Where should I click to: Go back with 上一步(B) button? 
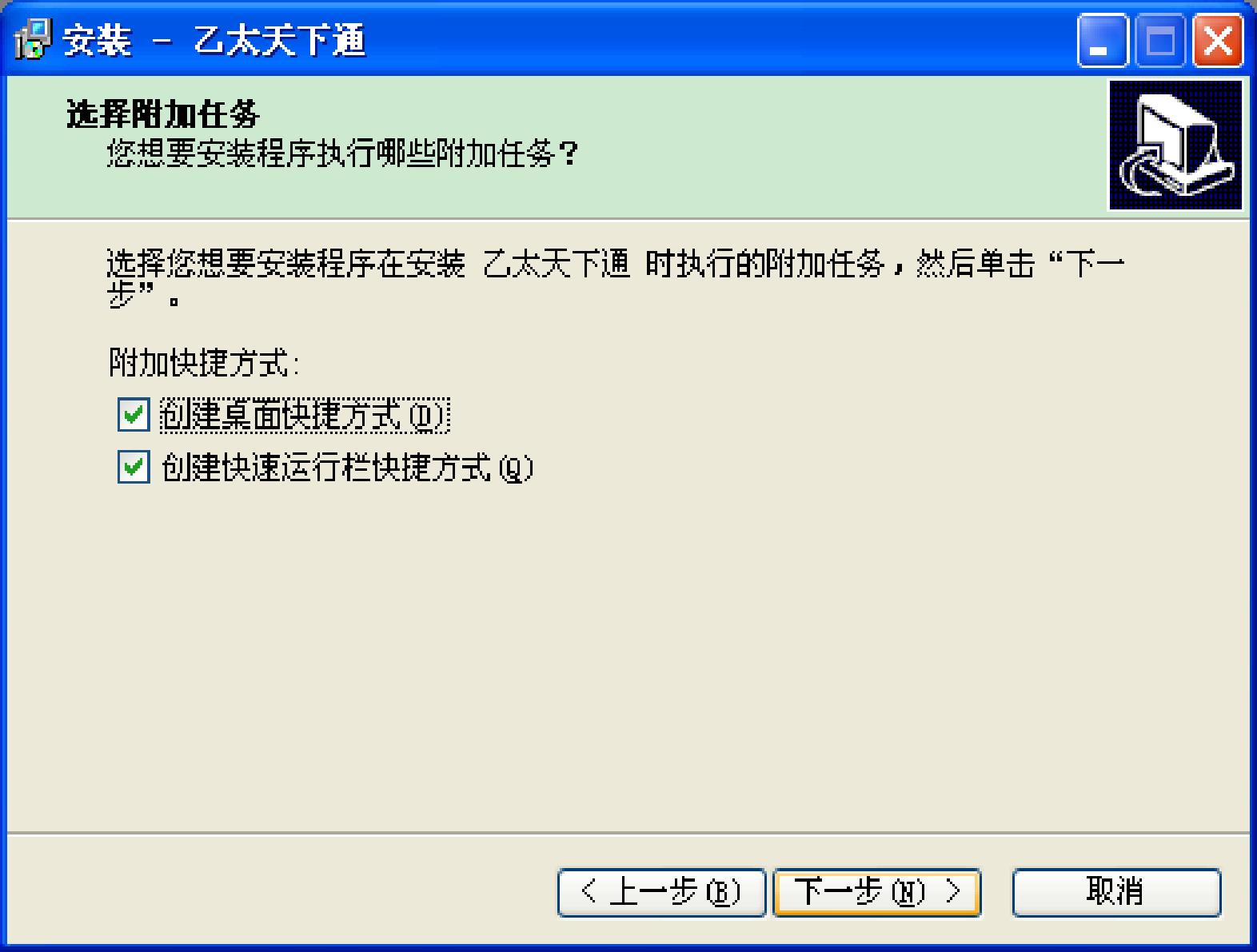point(661,892)
